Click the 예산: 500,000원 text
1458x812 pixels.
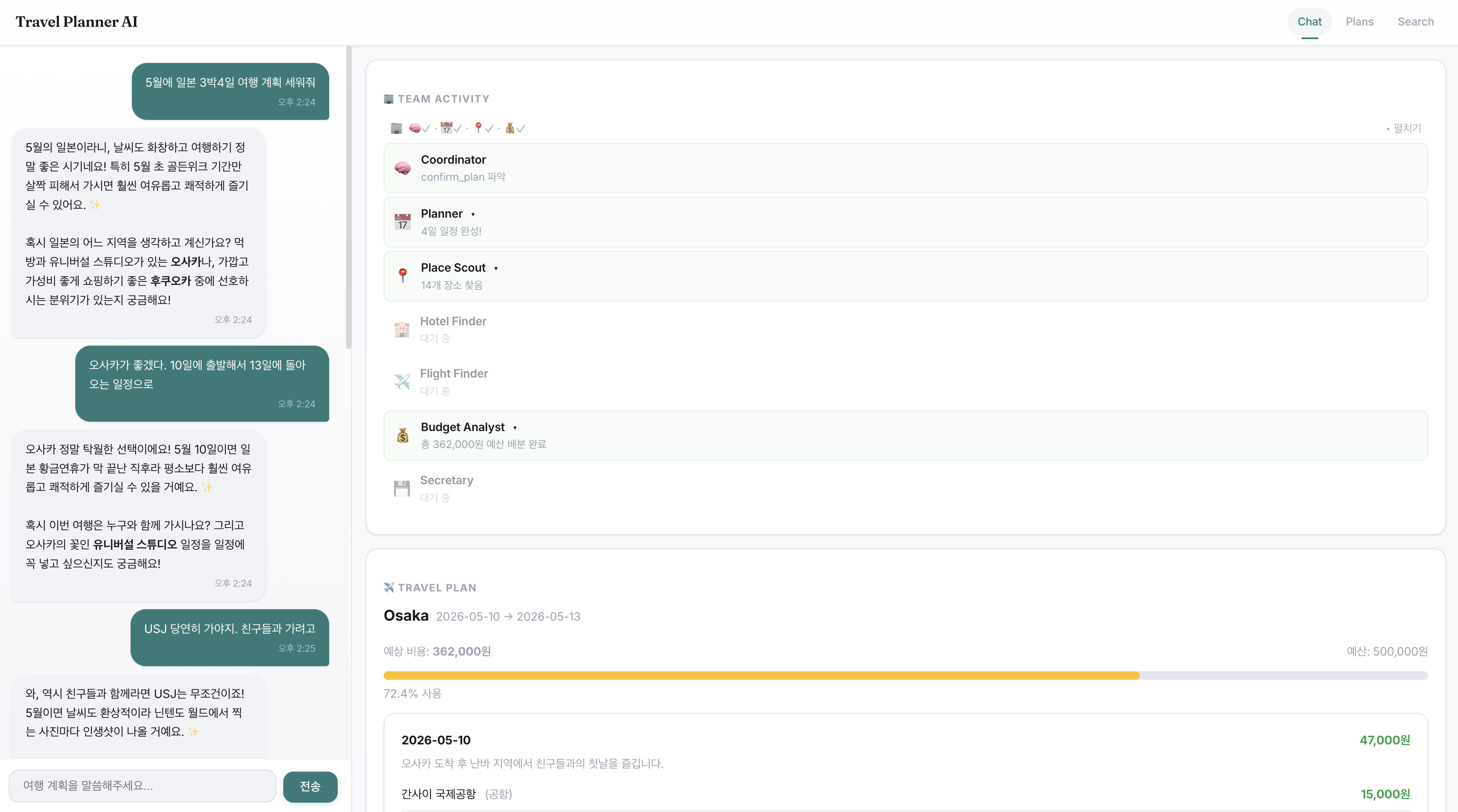coord(1387,651)
